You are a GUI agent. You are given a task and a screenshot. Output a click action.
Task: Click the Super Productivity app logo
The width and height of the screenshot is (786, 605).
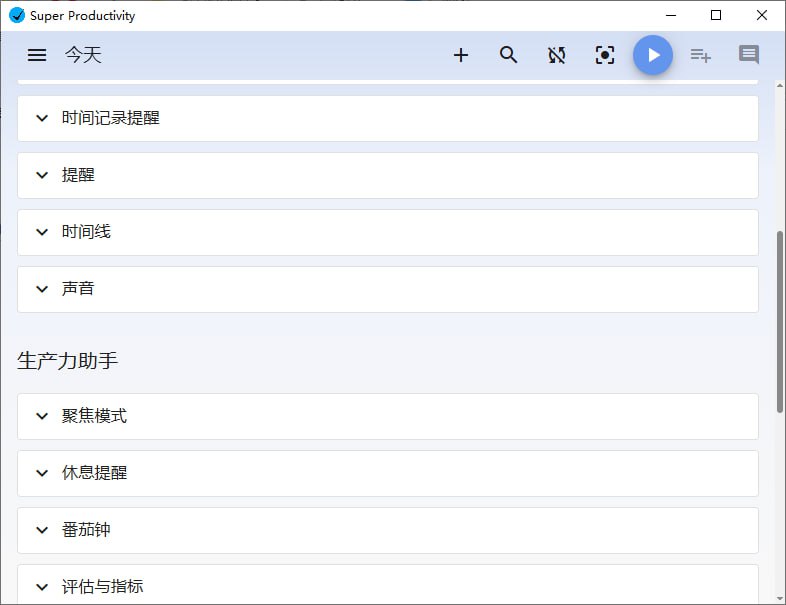(16, 15)
